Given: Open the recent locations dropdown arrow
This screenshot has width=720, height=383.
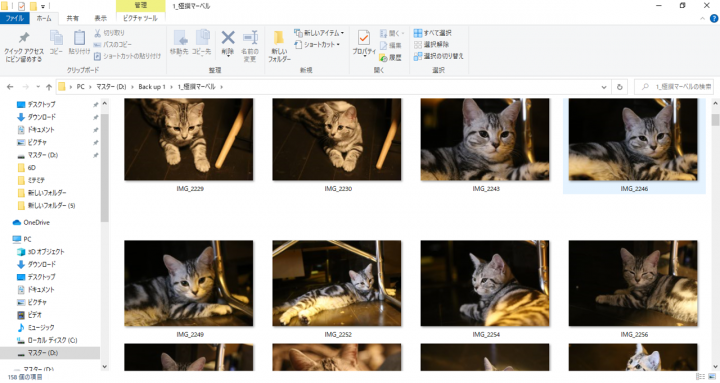Looking at the screenshot, I should pos(38,87).
